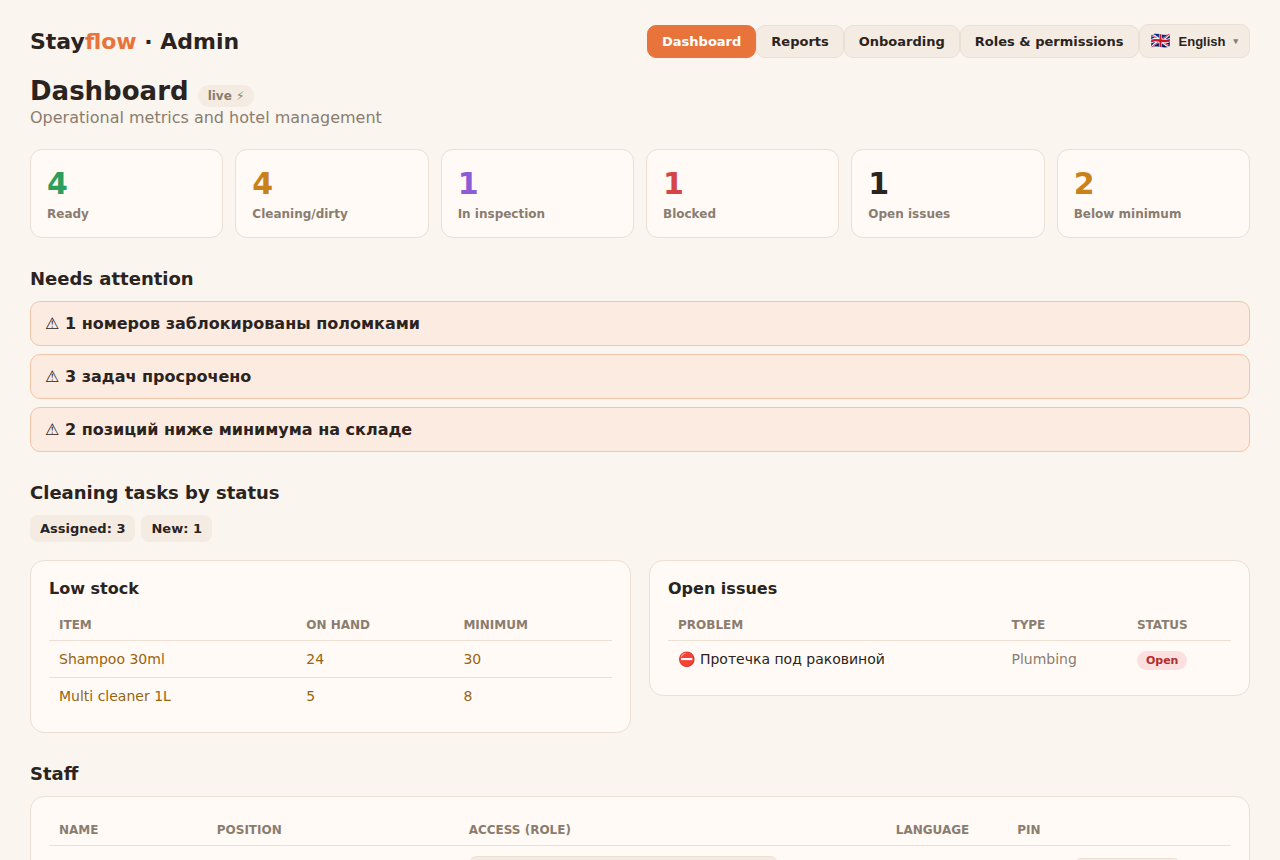Click the Протечка под раковиной issue
1280x860 pixels.
[x=792, y=659]
